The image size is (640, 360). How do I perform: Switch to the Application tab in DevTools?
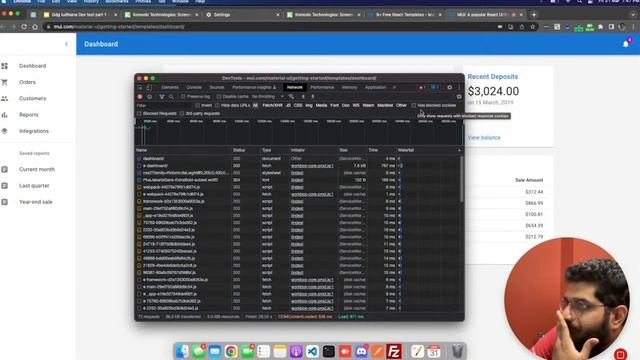click(375, 87)
